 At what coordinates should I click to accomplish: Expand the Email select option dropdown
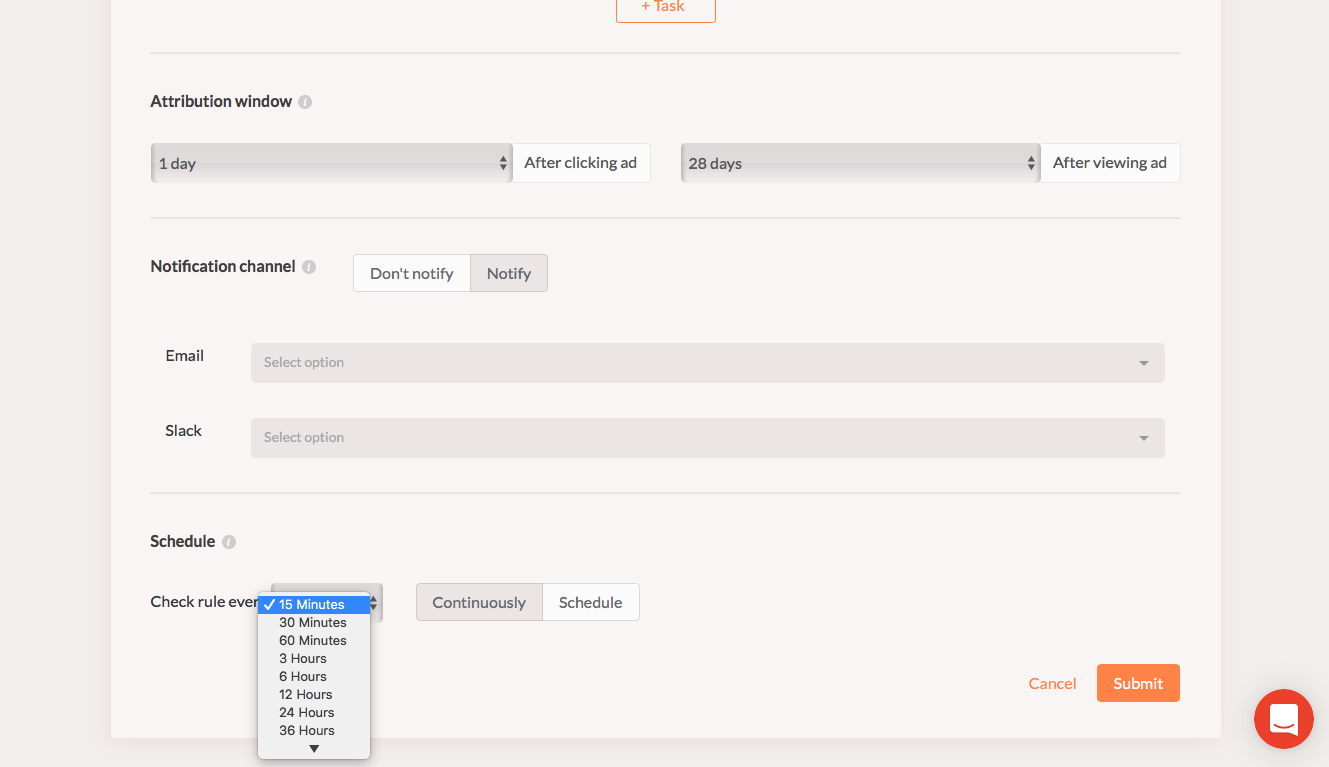point(707,363)
